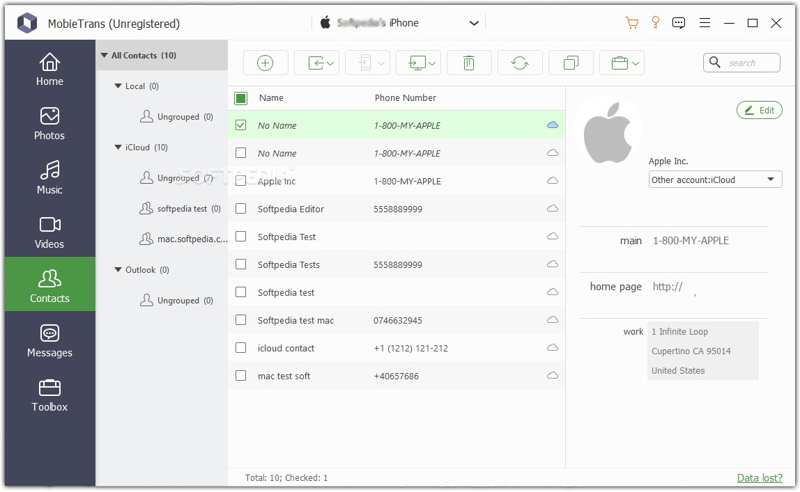Image resolution: width=800 pixels, height=492 pixels.
Task: Click the shopping cart purchase icon
Action: 632,23
